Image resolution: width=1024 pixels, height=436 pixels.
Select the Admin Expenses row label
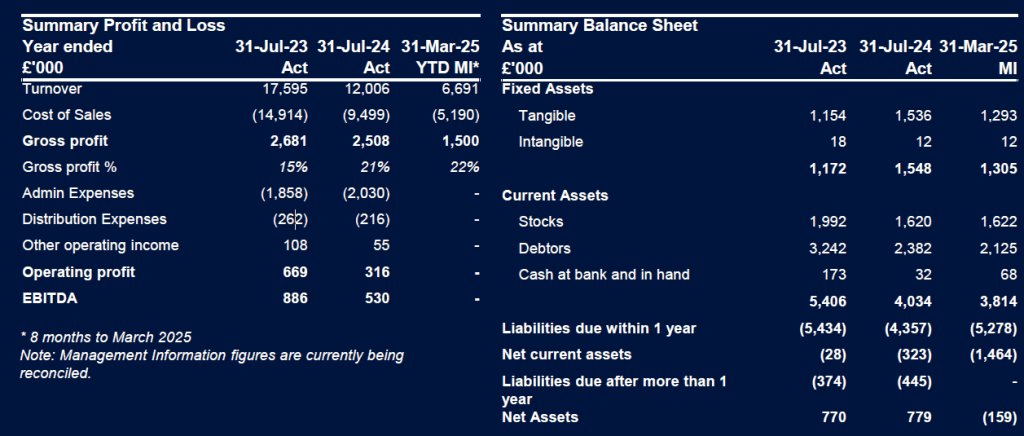(78, 193)
